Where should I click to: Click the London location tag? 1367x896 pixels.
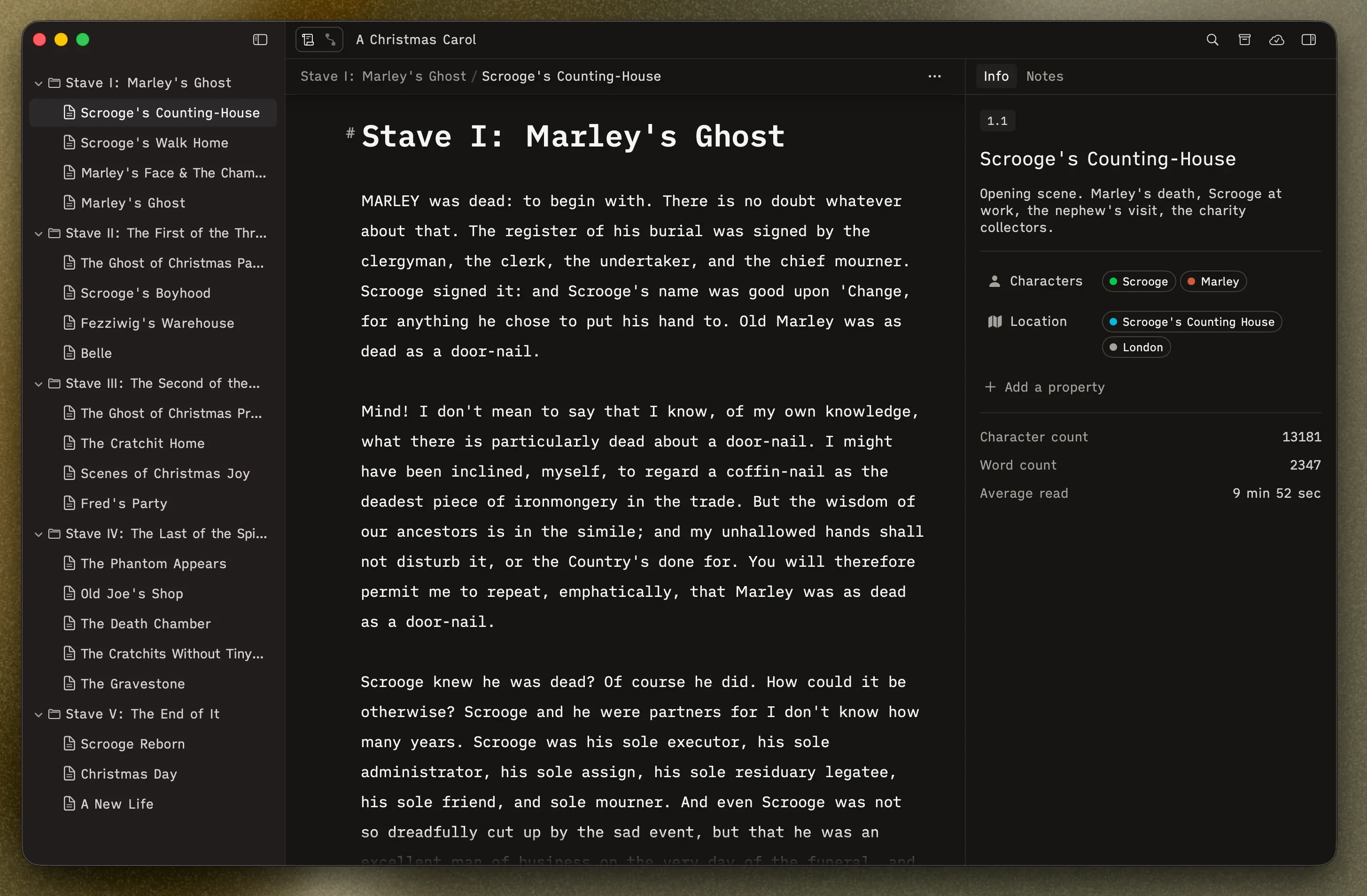(x=1136, y=347)
